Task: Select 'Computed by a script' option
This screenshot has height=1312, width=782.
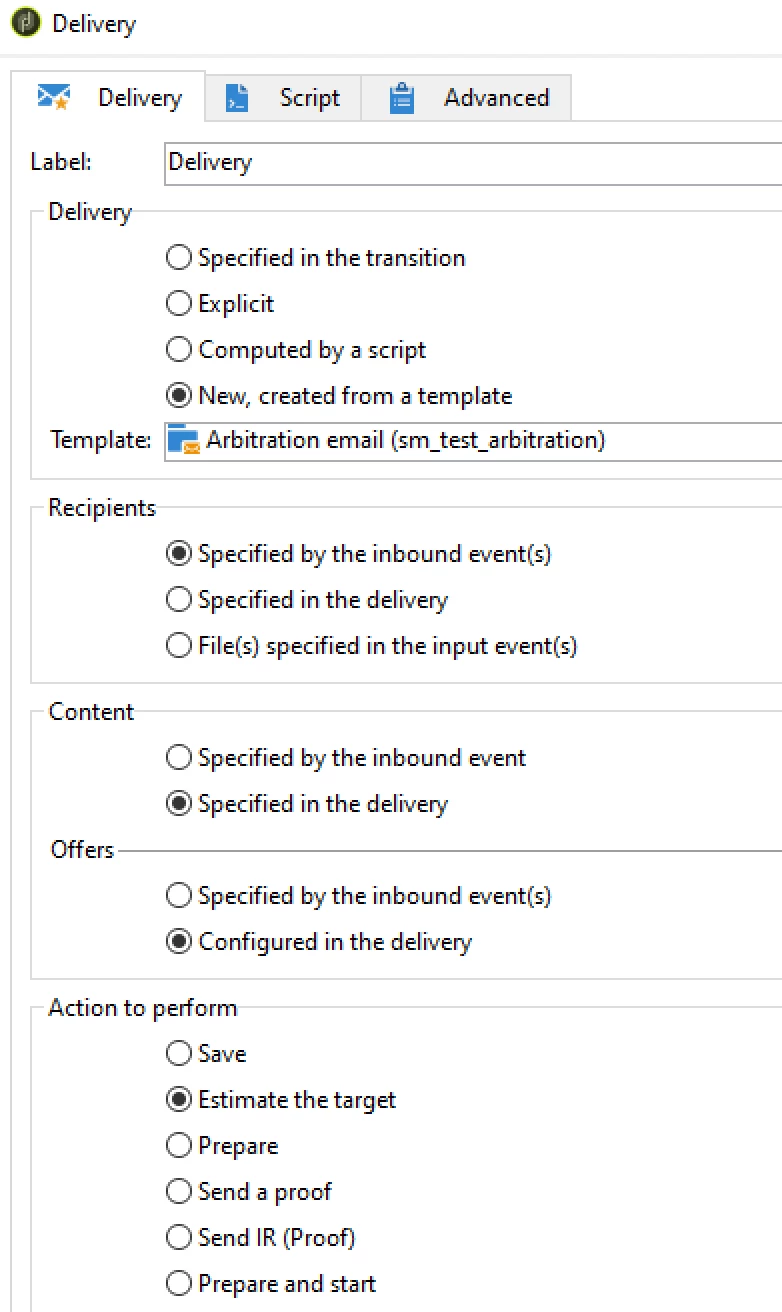Action: pos(179,350)
